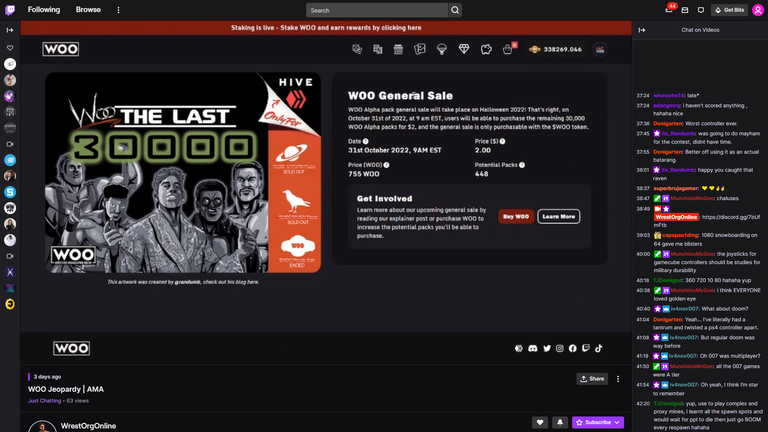Open video options menu beside Share
This screenshot has width=768, height=432.
point(618,379)
